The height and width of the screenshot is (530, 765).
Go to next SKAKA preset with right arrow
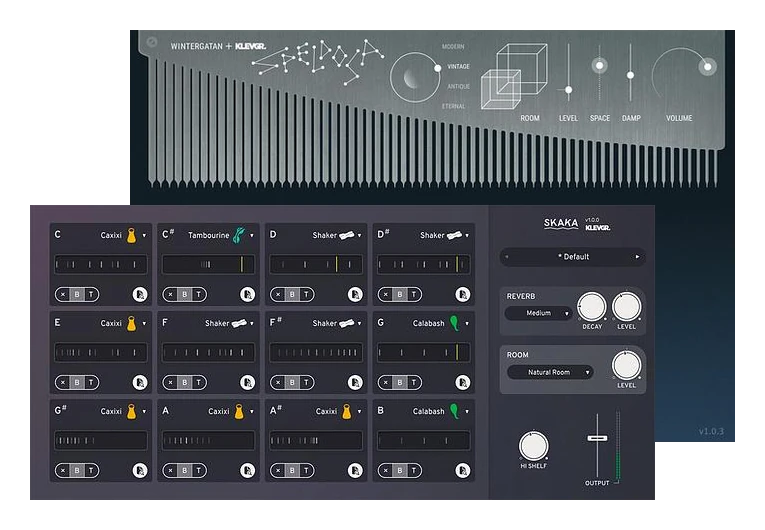[637, 257]
